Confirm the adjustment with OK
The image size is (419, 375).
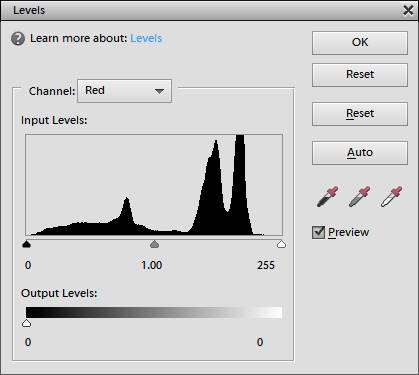point(360,43)
